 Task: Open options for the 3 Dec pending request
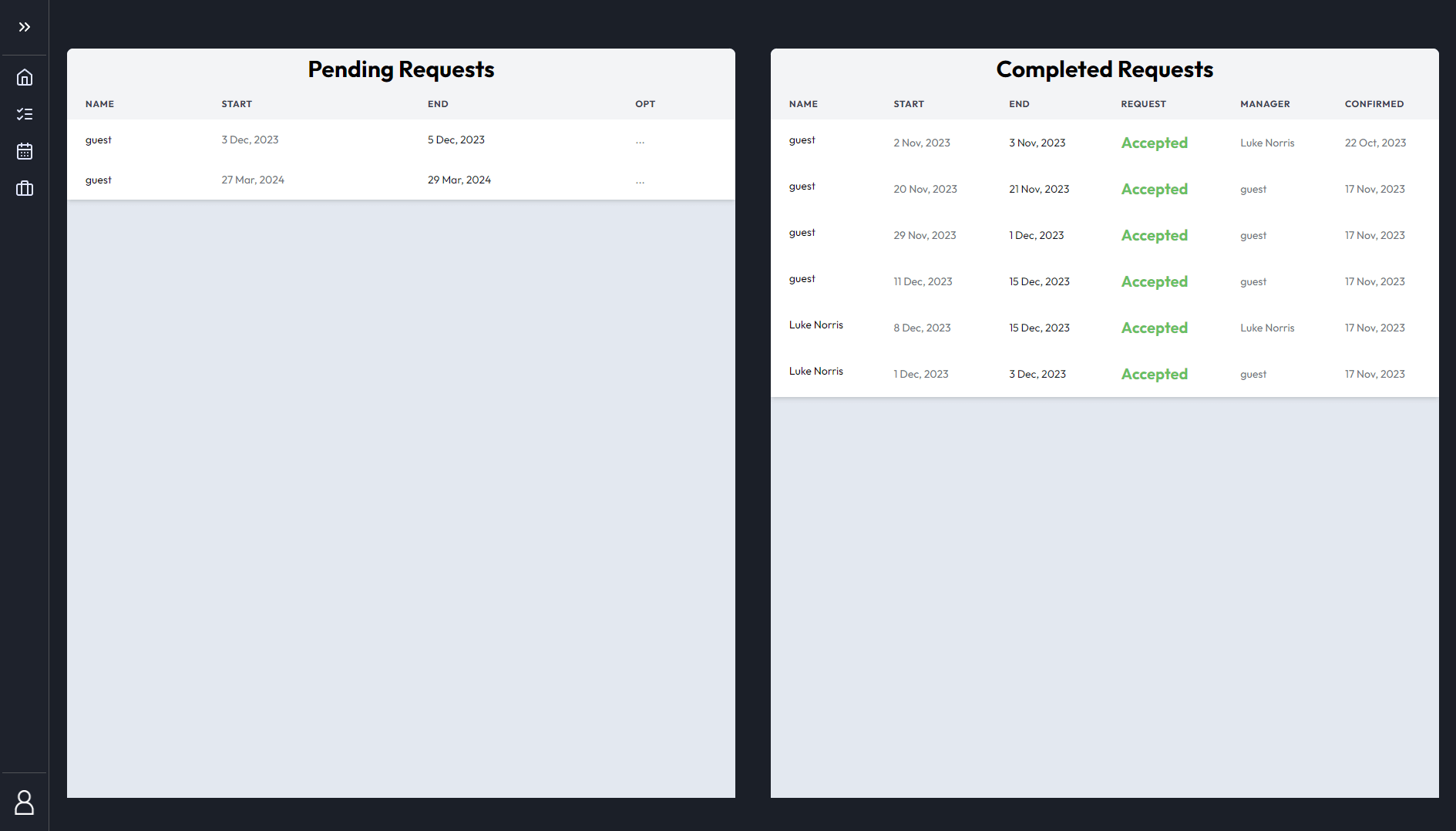coord(640,140)
